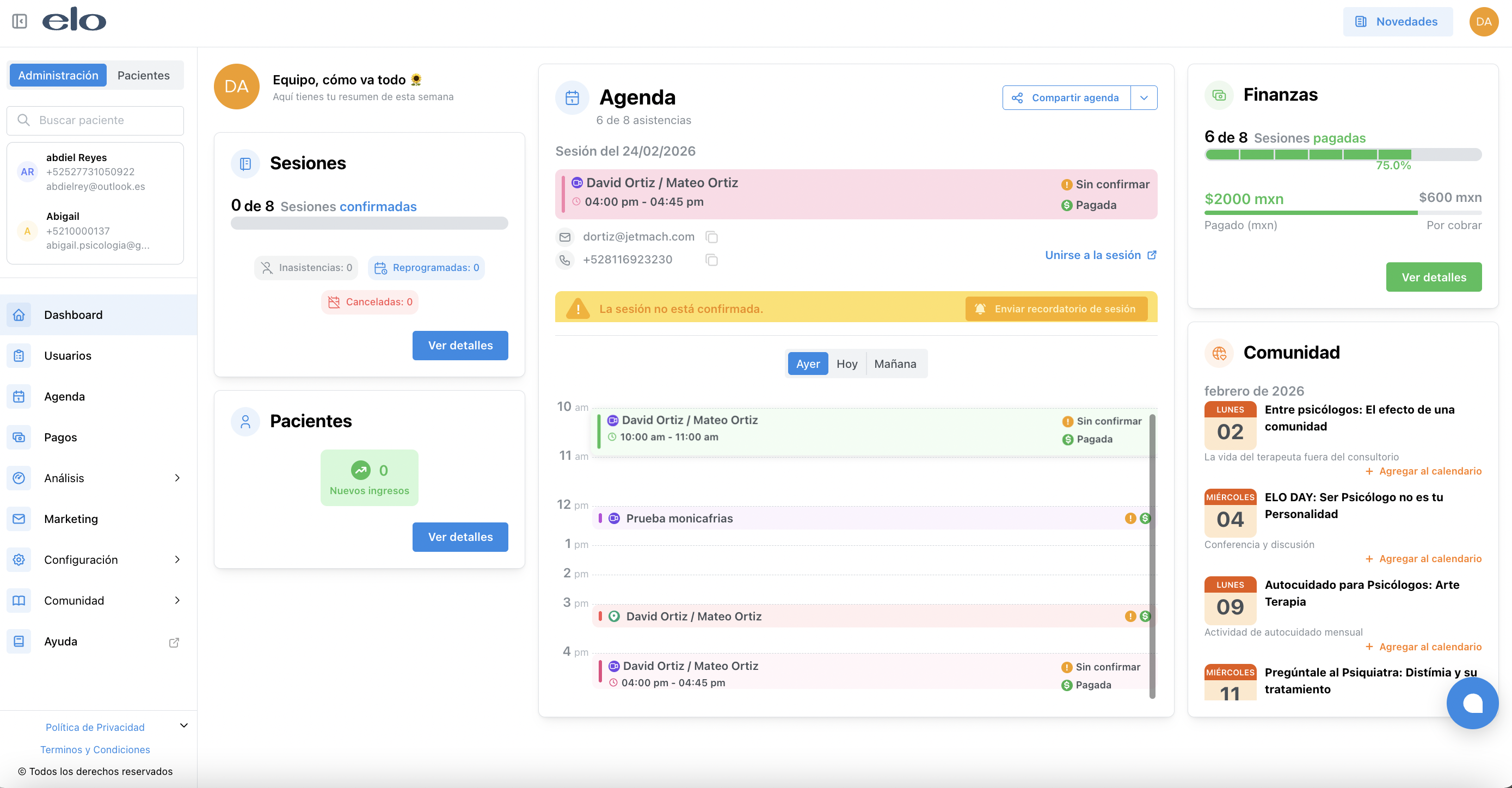Copy the phone number +528116923230
Image resolution: width=1512 pixels, height=788 pixels.
pyautogui.click(x=711, y=260)
